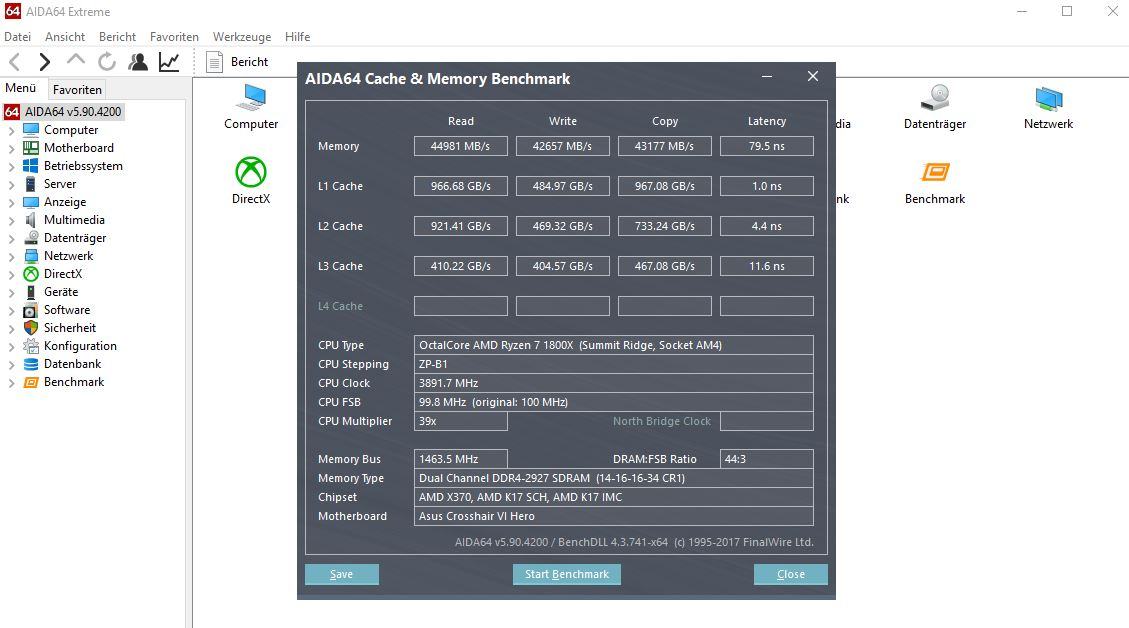Click the Memory Bus 1463.5 MHz value
The width and height of the screenshot is (1129, 628).
tap(461, 459)
